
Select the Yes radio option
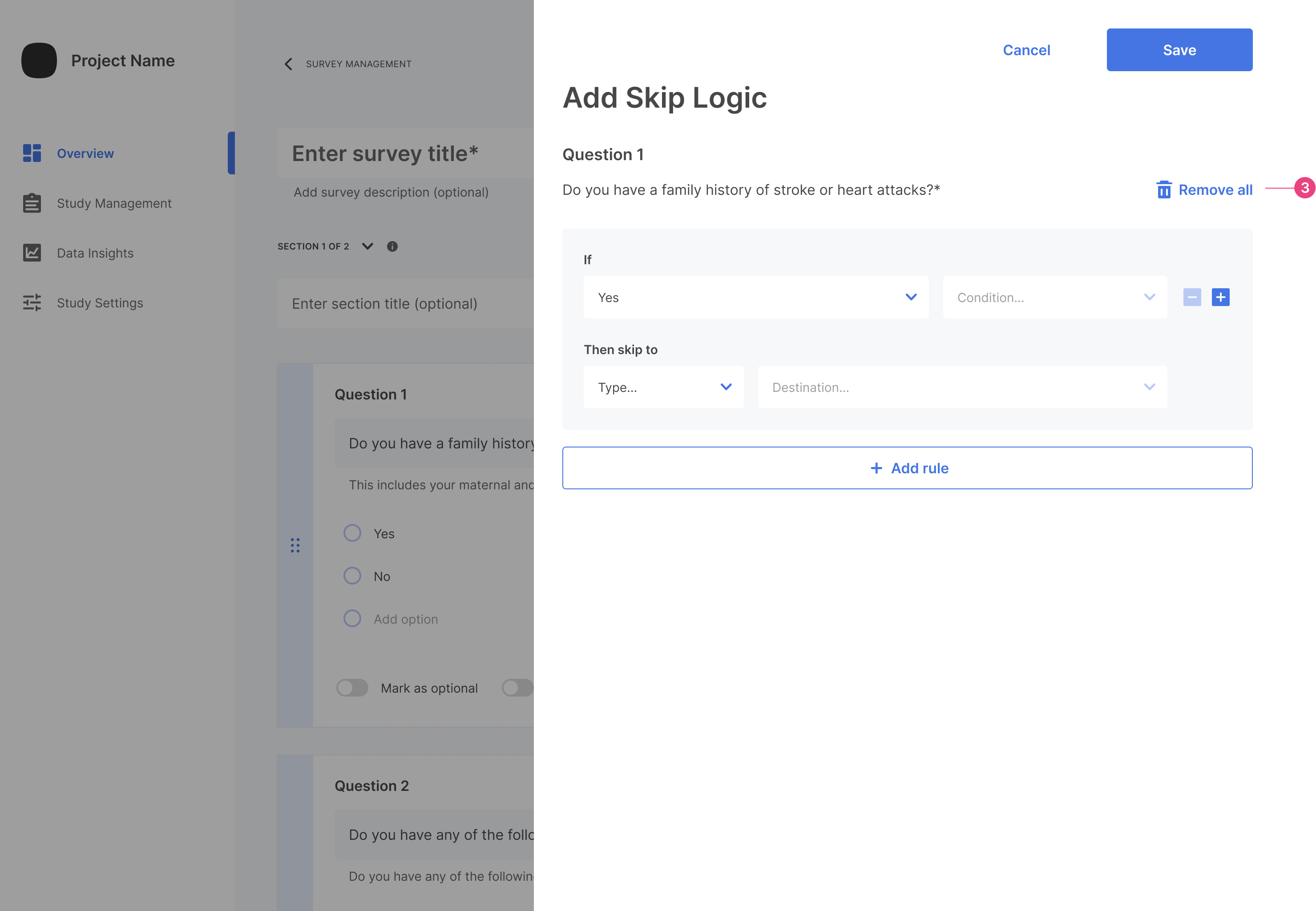click(352, 533)
